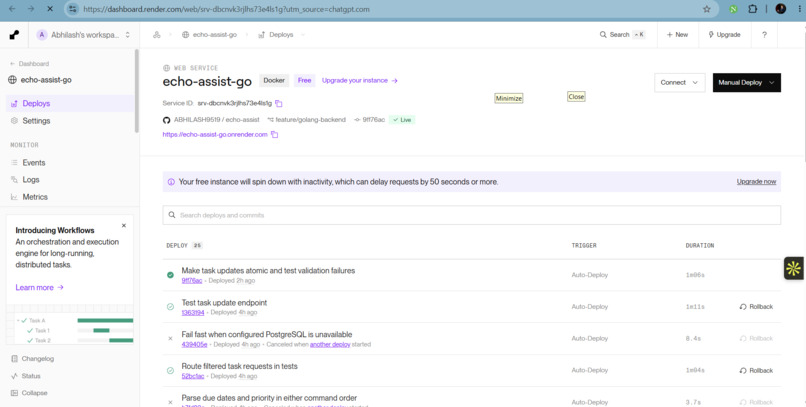Viewport: 806px width, 407px height.
Task: Open the Search button
Action: 622,35
